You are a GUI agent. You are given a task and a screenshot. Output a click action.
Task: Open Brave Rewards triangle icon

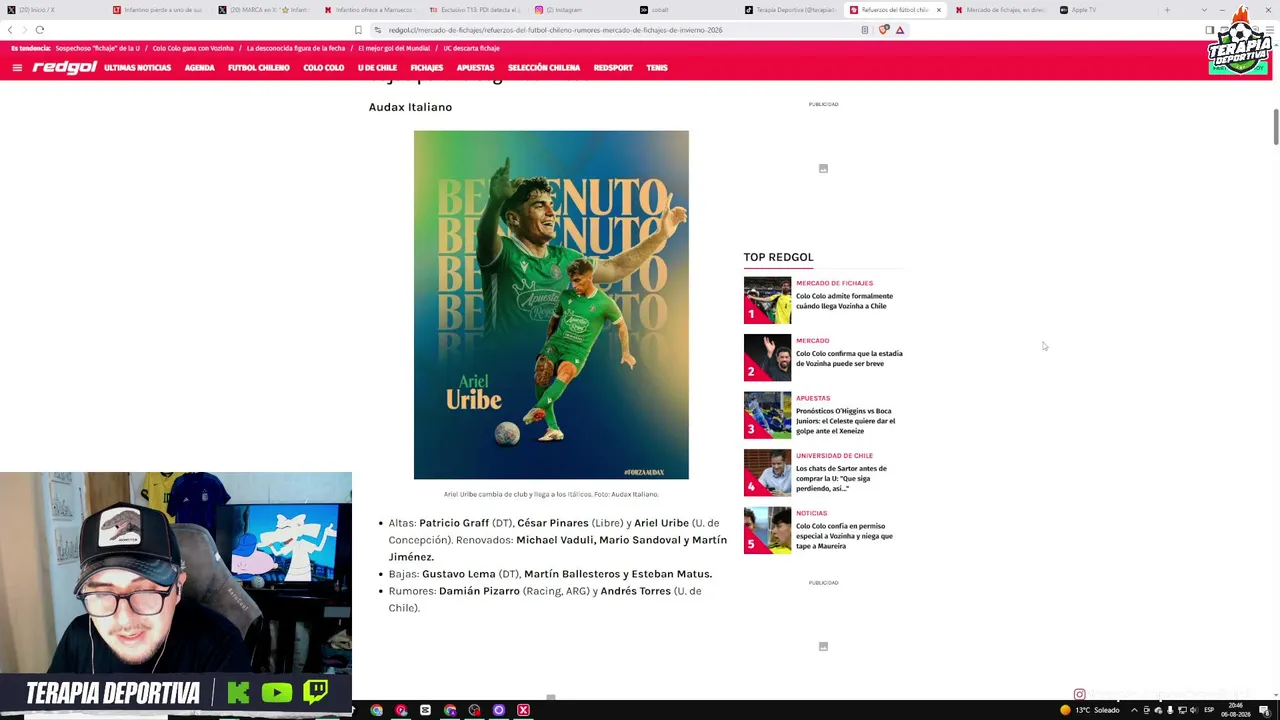coord(900,30)
